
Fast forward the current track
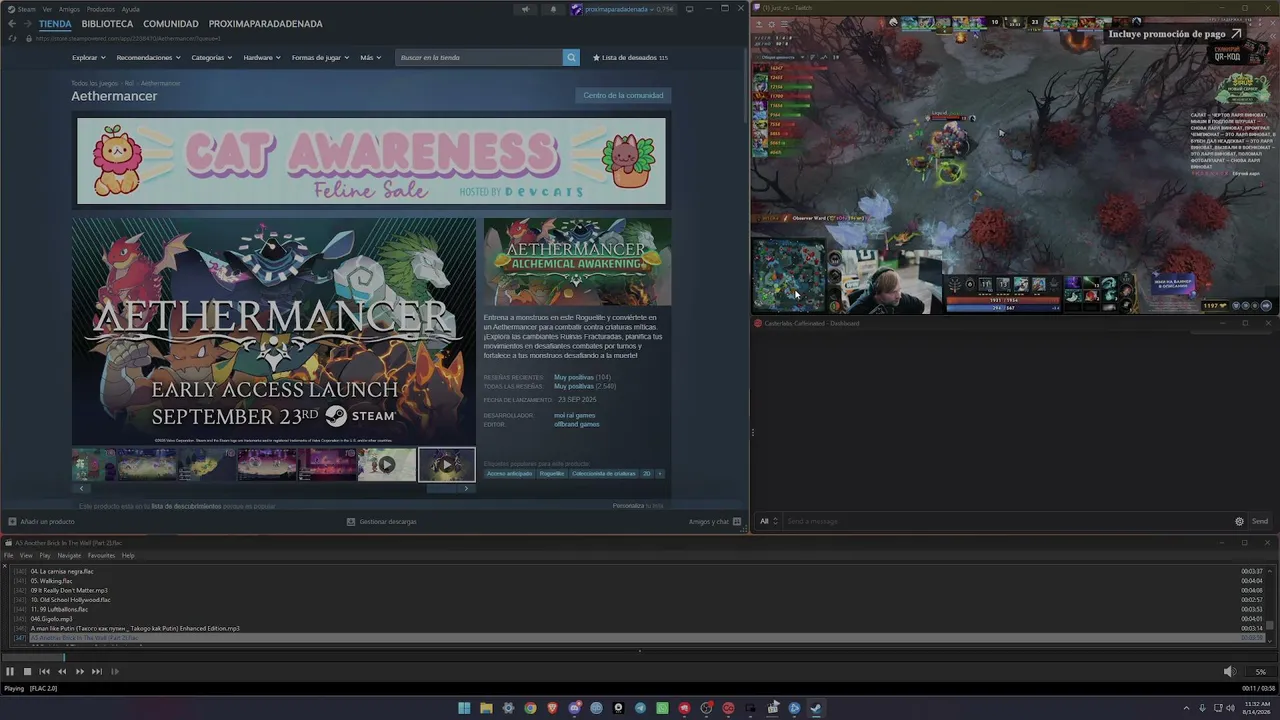(80, 672)
